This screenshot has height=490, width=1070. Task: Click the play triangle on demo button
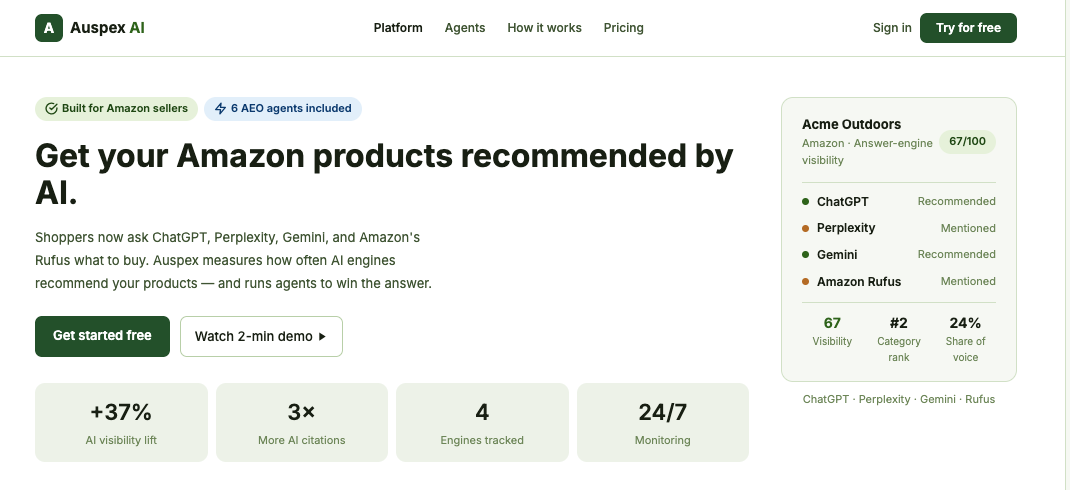(x=323, y=336)
